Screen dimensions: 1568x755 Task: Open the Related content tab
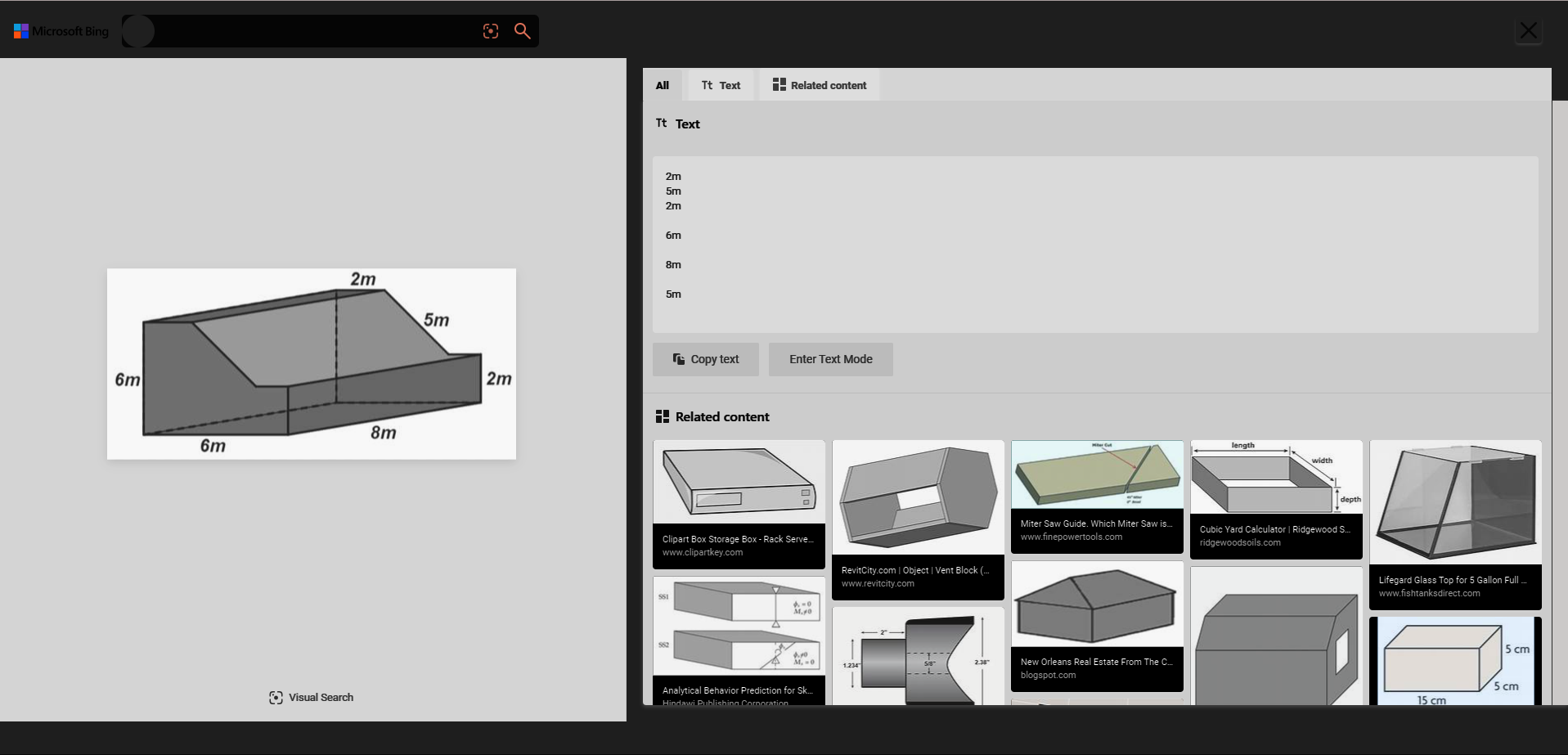pyautogui.click(x=819, y=84)
